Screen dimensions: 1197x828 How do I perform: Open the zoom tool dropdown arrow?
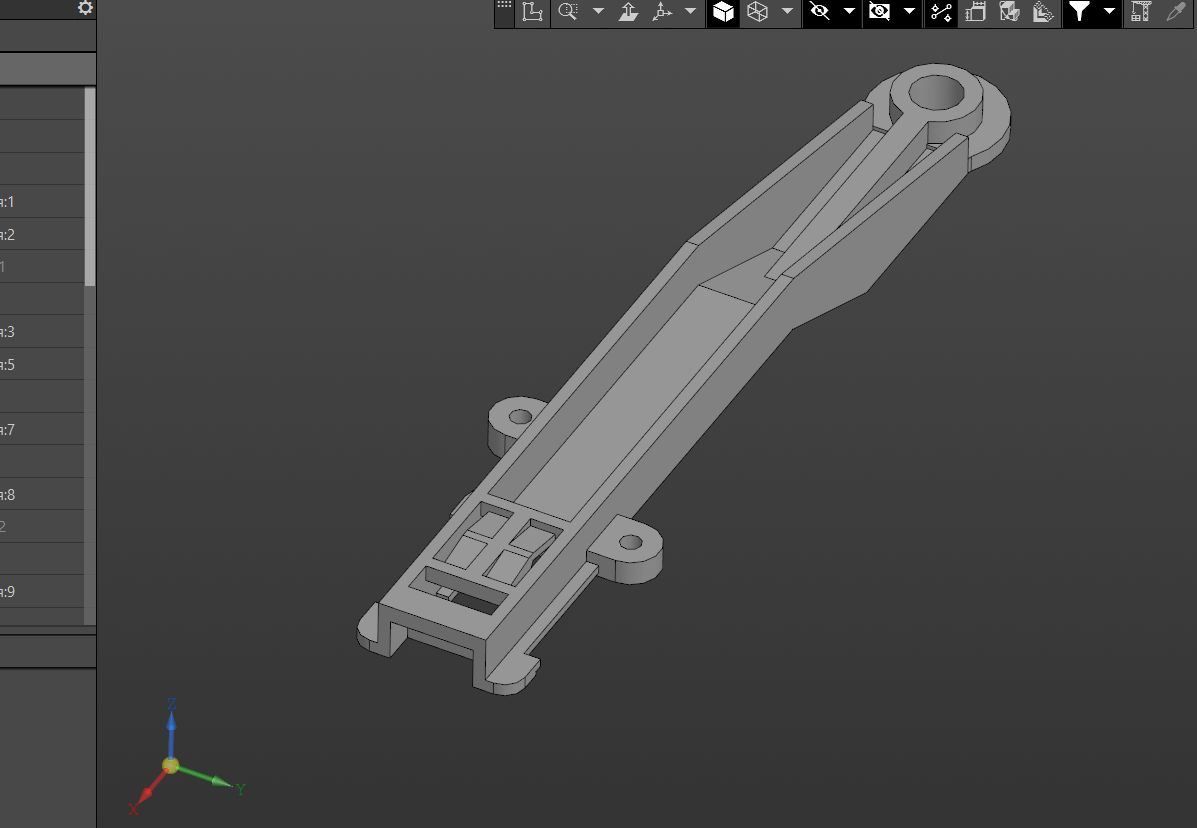598,11
